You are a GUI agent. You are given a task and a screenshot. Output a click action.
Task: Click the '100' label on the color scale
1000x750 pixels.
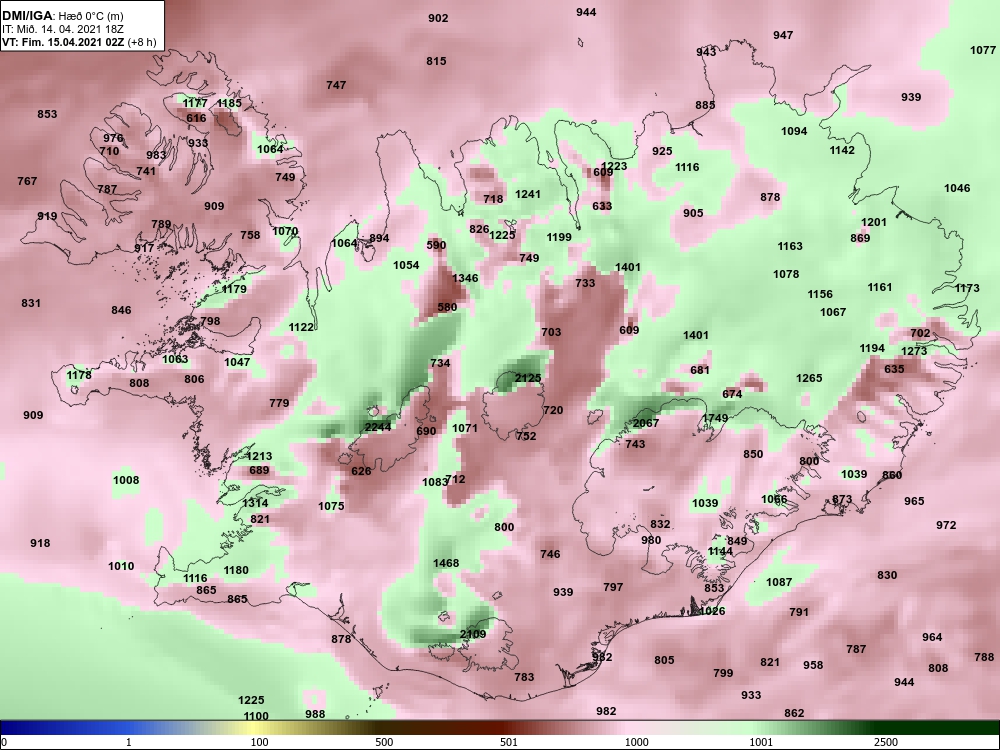tap(259, 742)
